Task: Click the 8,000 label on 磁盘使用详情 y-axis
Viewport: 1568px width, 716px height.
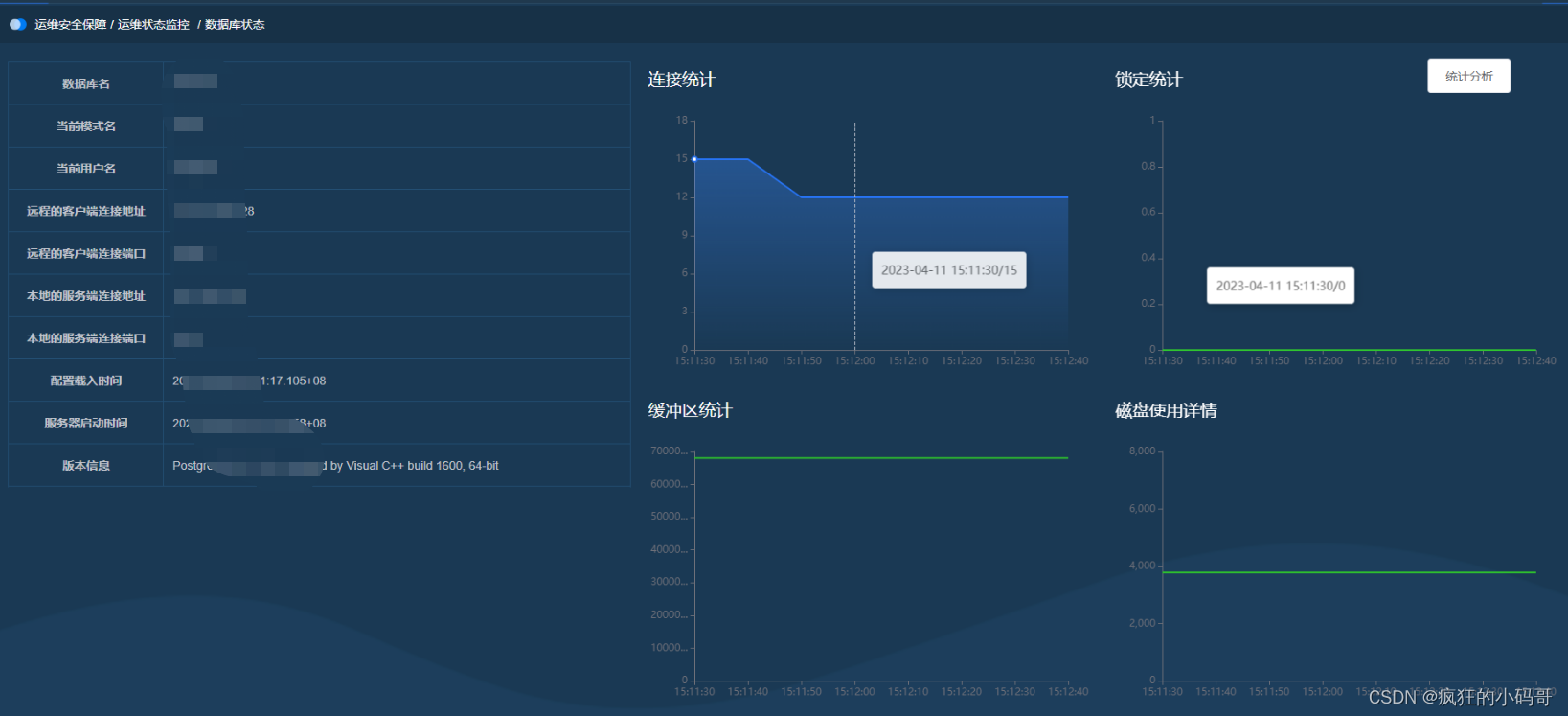Action: (1142, 451)
